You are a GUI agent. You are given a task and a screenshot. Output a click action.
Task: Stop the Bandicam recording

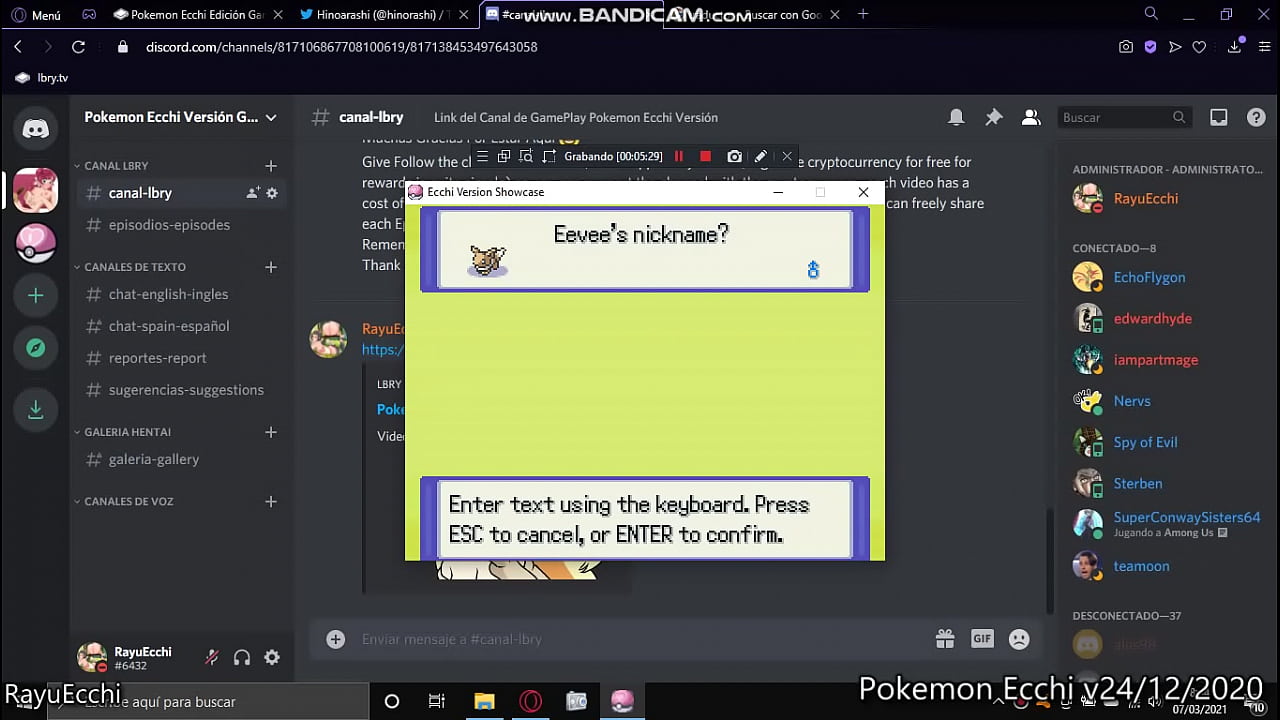coord(706,156)
